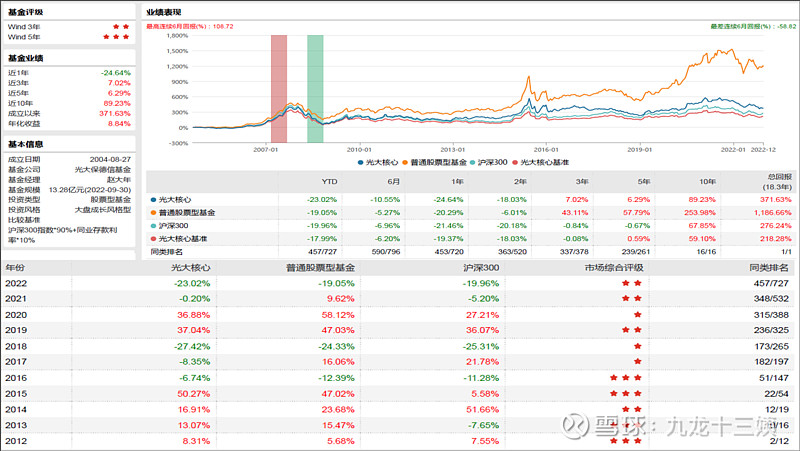
Task: Click the 成立以来 return value 371.63% in sidebar
Action: point(115,113)
